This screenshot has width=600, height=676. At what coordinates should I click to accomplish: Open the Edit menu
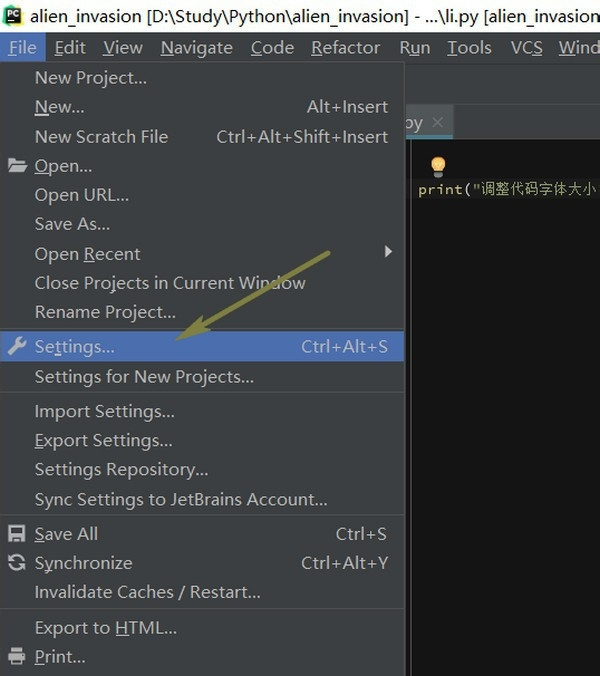coord(70,48)
